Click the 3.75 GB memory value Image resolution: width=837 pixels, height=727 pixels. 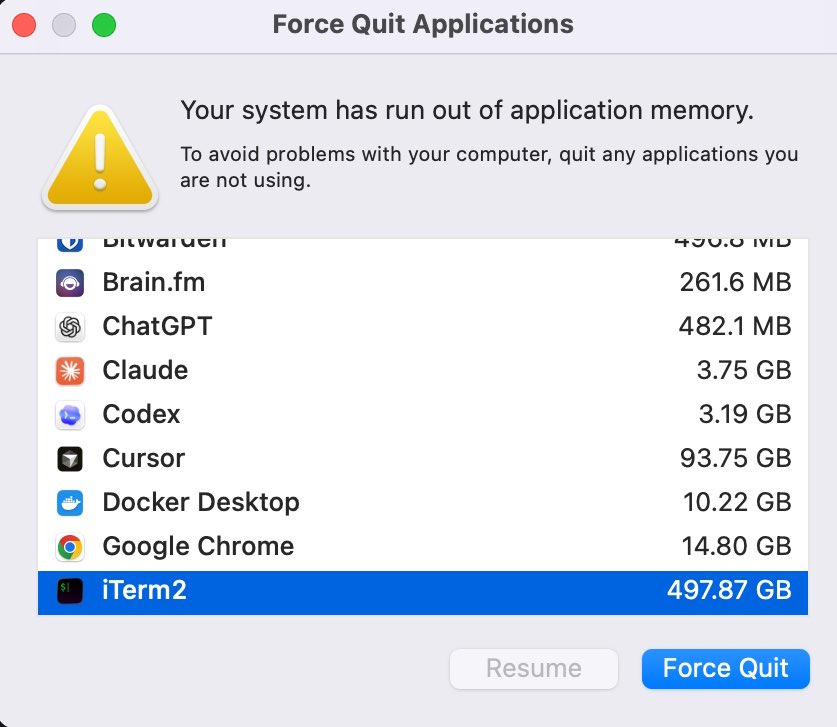(744, 370)
